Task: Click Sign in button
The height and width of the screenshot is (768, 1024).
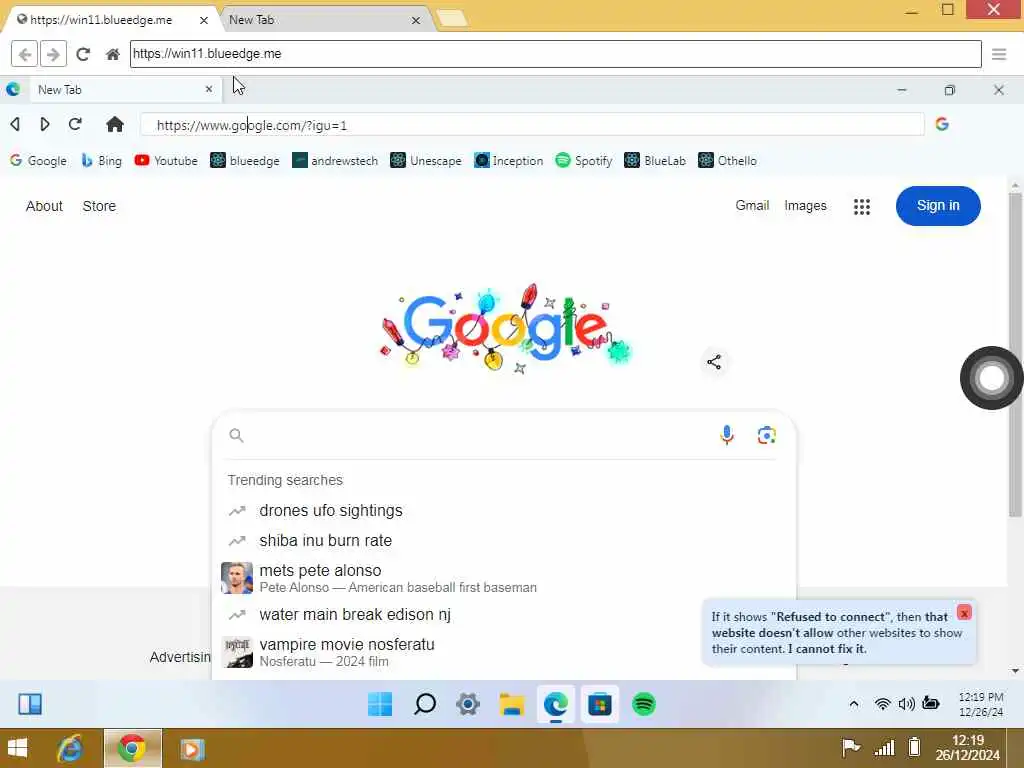Action: [x=938, y=206]
